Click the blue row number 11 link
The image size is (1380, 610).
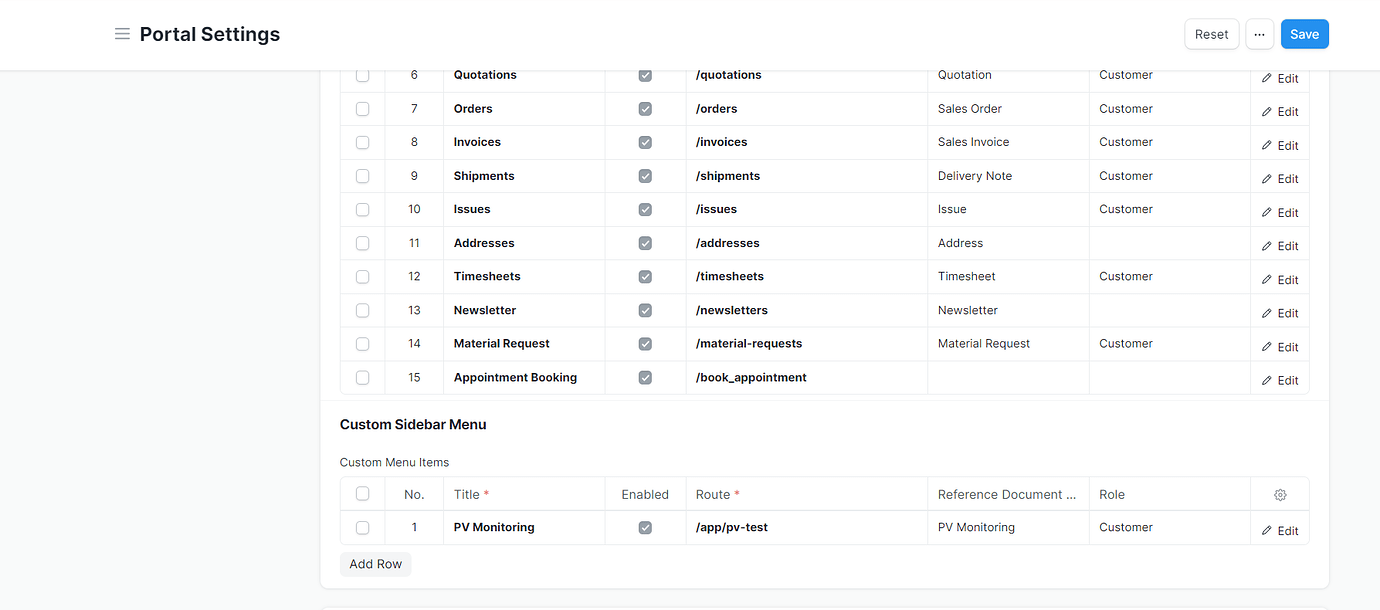(x=414, y=242)
